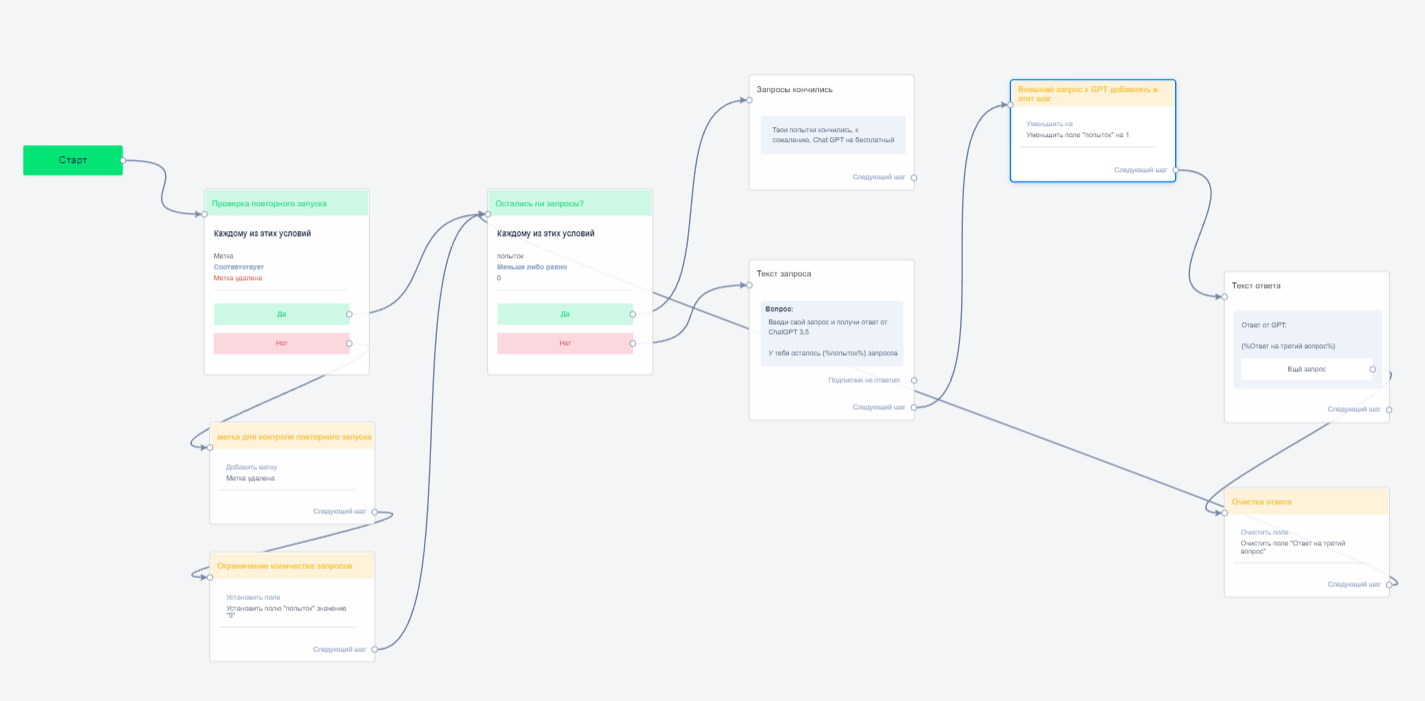The height and width of the screenshot is (701, 1425).
Task: Click input port of Запросы кончились block
Action: 749,100
